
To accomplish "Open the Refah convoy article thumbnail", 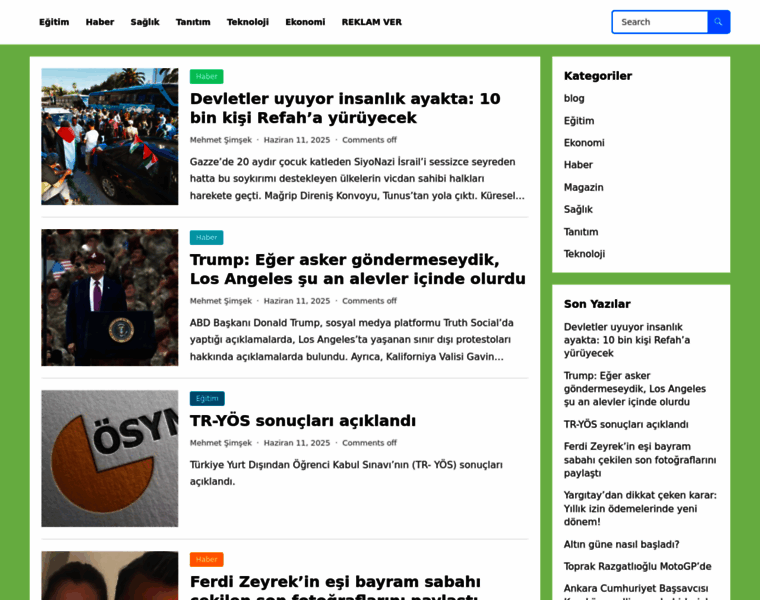I will pos(110,136).
